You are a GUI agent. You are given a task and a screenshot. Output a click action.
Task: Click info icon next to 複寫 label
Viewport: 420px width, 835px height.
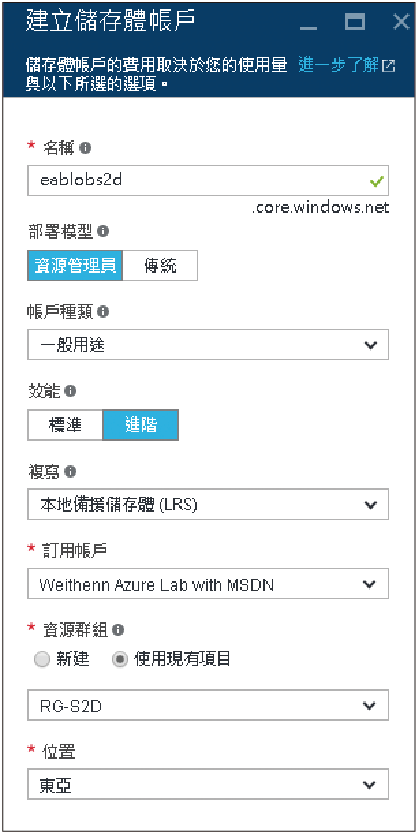coord(70,471)
